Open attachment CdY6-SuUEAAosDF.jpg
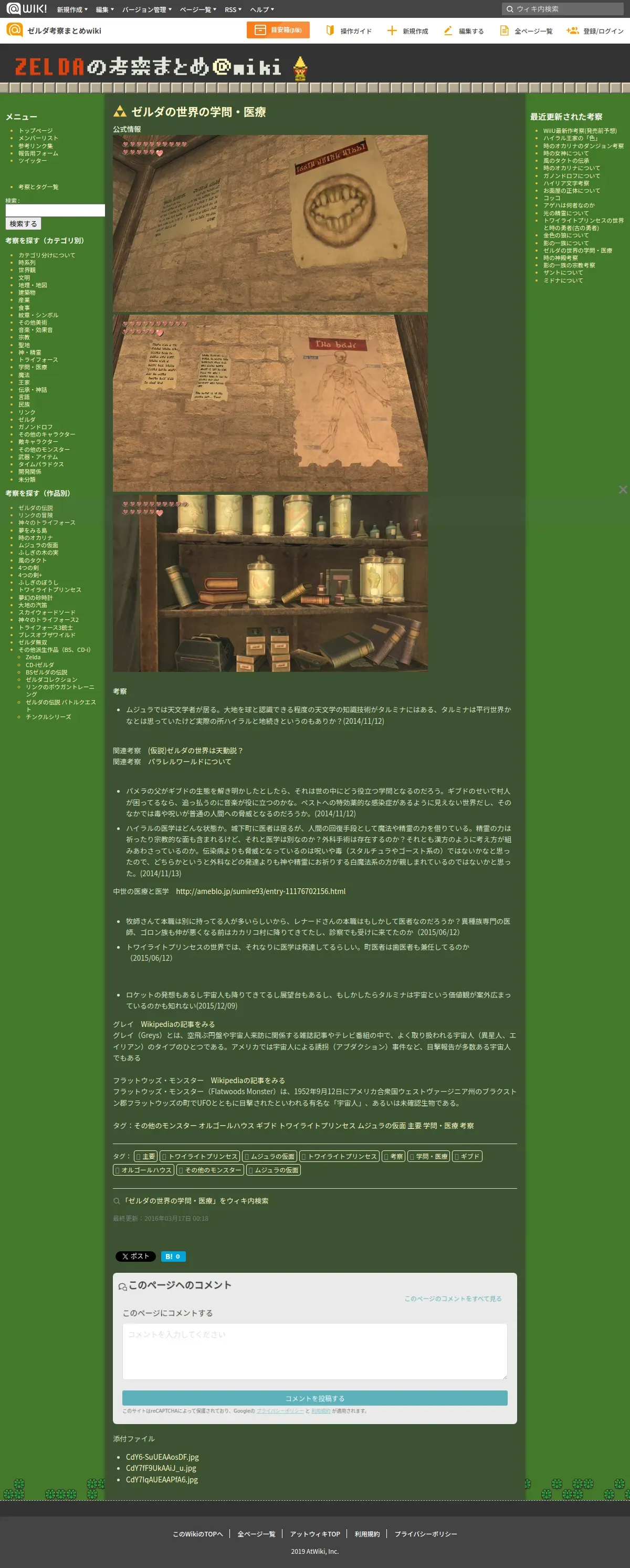This screenshot has height=1568, width=630. pos(162,1457)
